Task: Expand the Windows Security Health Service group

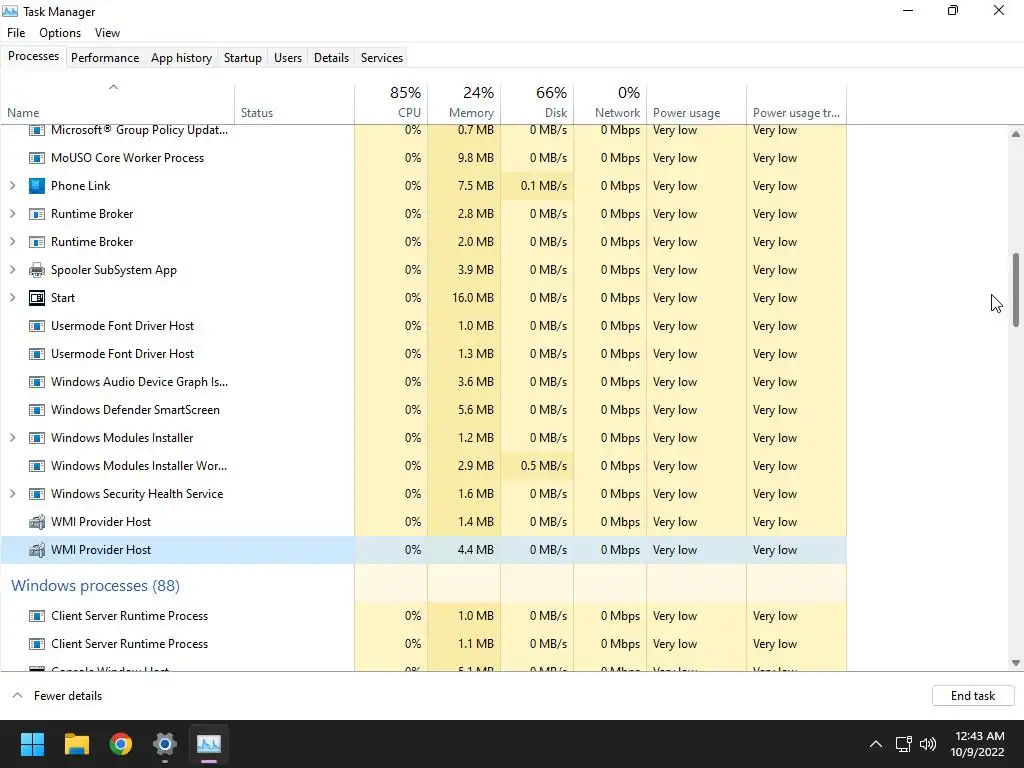Action: (x=12, y=494)
